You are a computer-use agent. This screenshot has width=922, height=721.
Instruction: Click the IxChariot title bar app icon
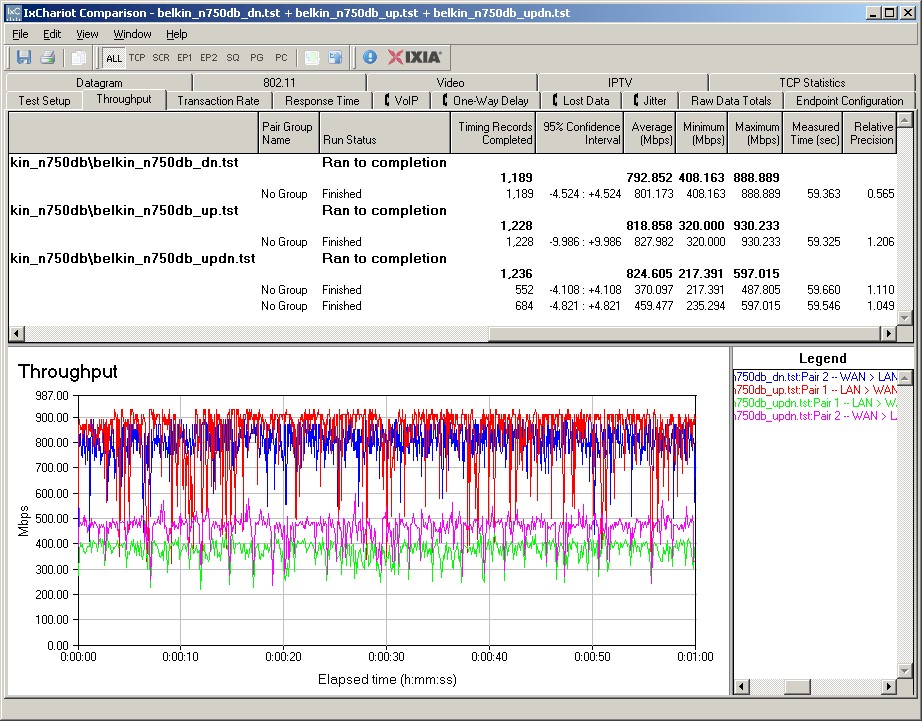(13, 13)
